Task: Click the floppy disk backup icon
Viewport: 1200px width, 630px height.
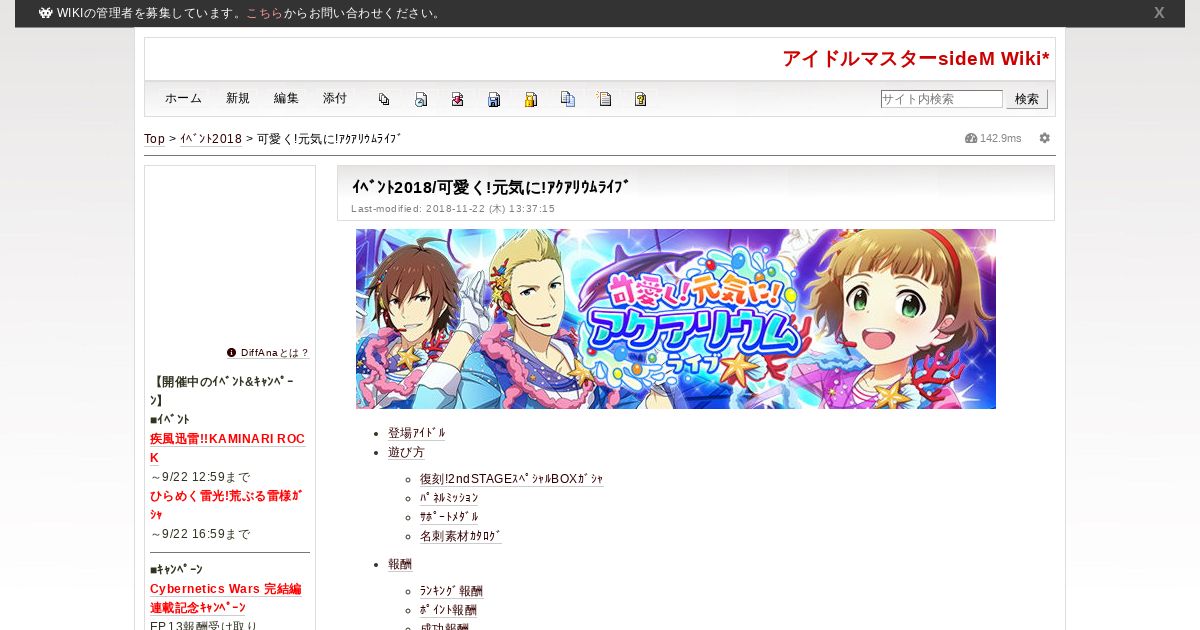Action: [494, 99]
